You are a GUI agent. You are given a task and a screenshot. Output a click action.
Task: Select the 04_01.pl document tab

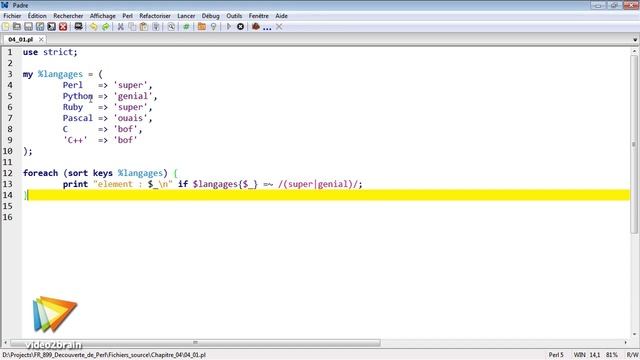[x=20, y=40]
